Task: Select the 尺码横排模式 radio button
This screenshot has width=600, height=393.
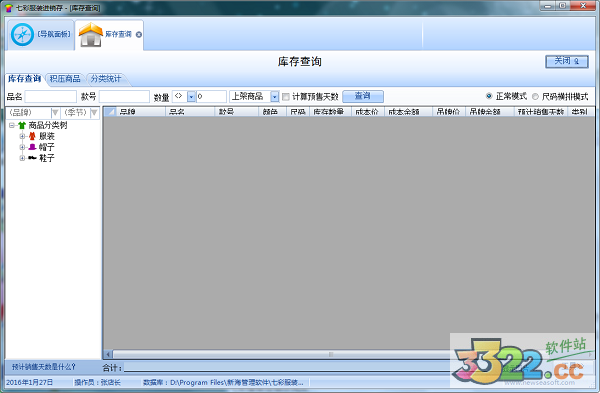Action: 535,96
